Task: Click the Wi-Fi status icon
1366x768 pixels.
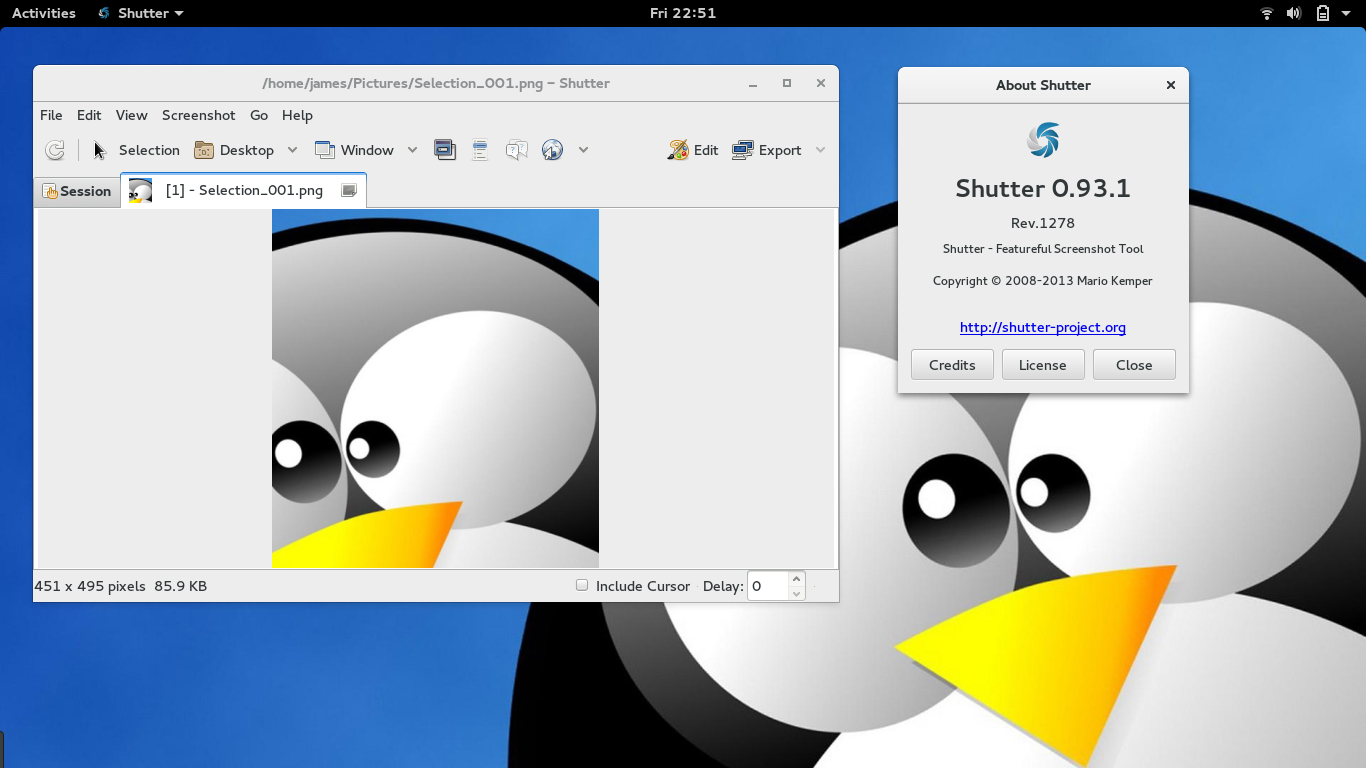Action: [1267, 13]
